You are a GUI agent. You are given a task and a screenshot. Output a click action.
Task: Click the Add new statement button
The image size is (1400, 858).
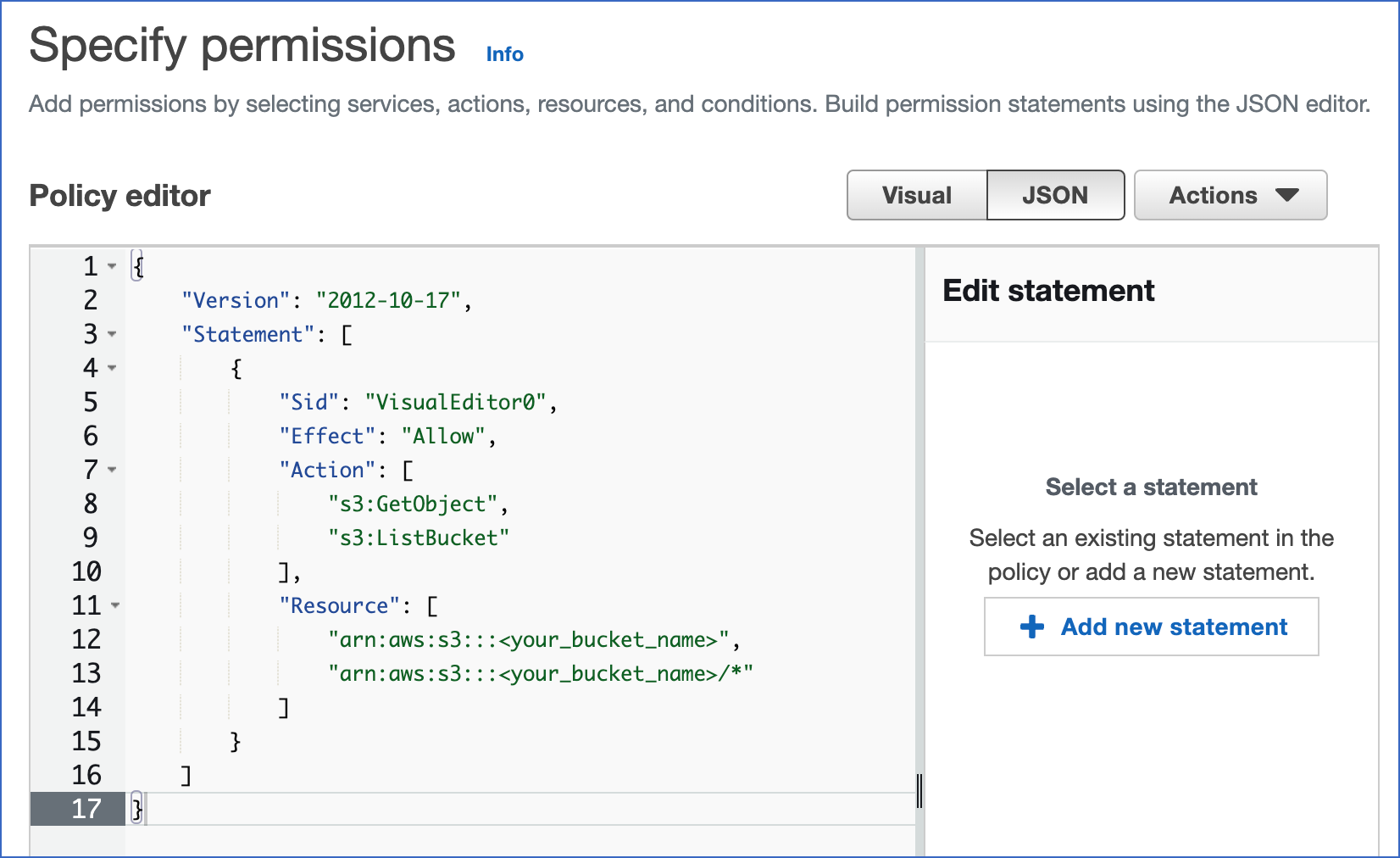(1151, 627)
